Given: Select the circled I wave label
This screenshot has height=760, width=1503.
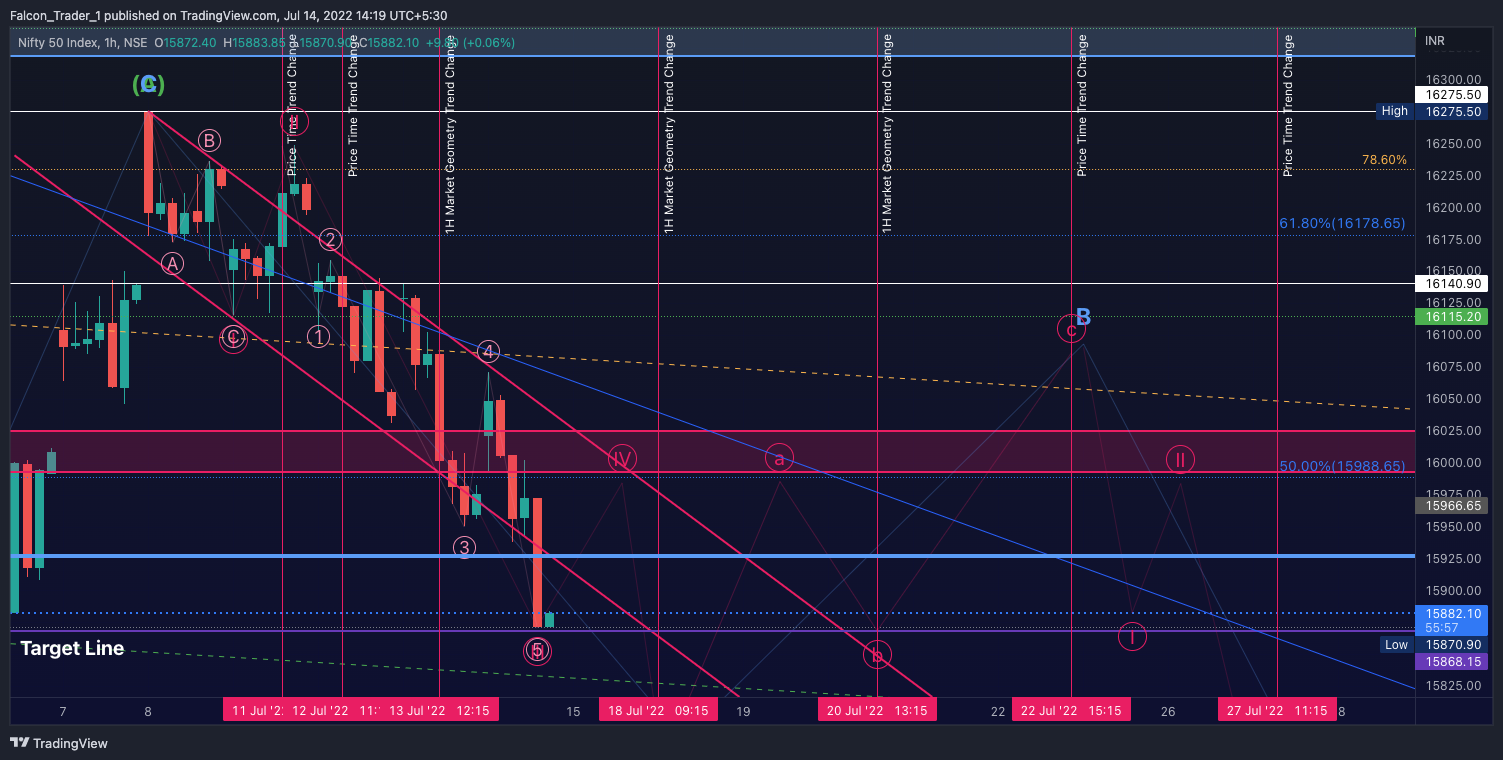Looking at the screenshot, I should [1132, 637].
